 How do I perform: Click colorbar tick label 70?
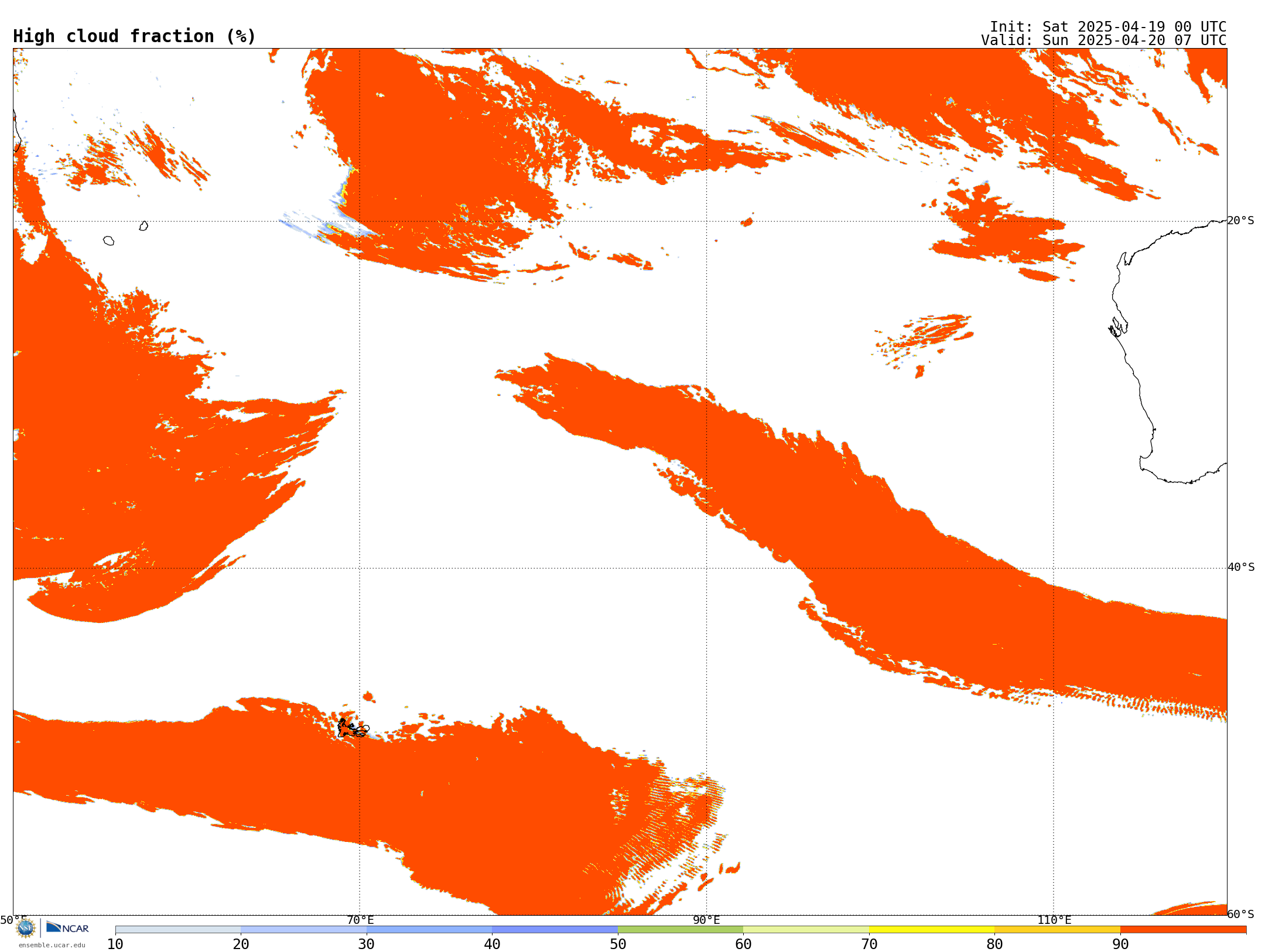869,944
